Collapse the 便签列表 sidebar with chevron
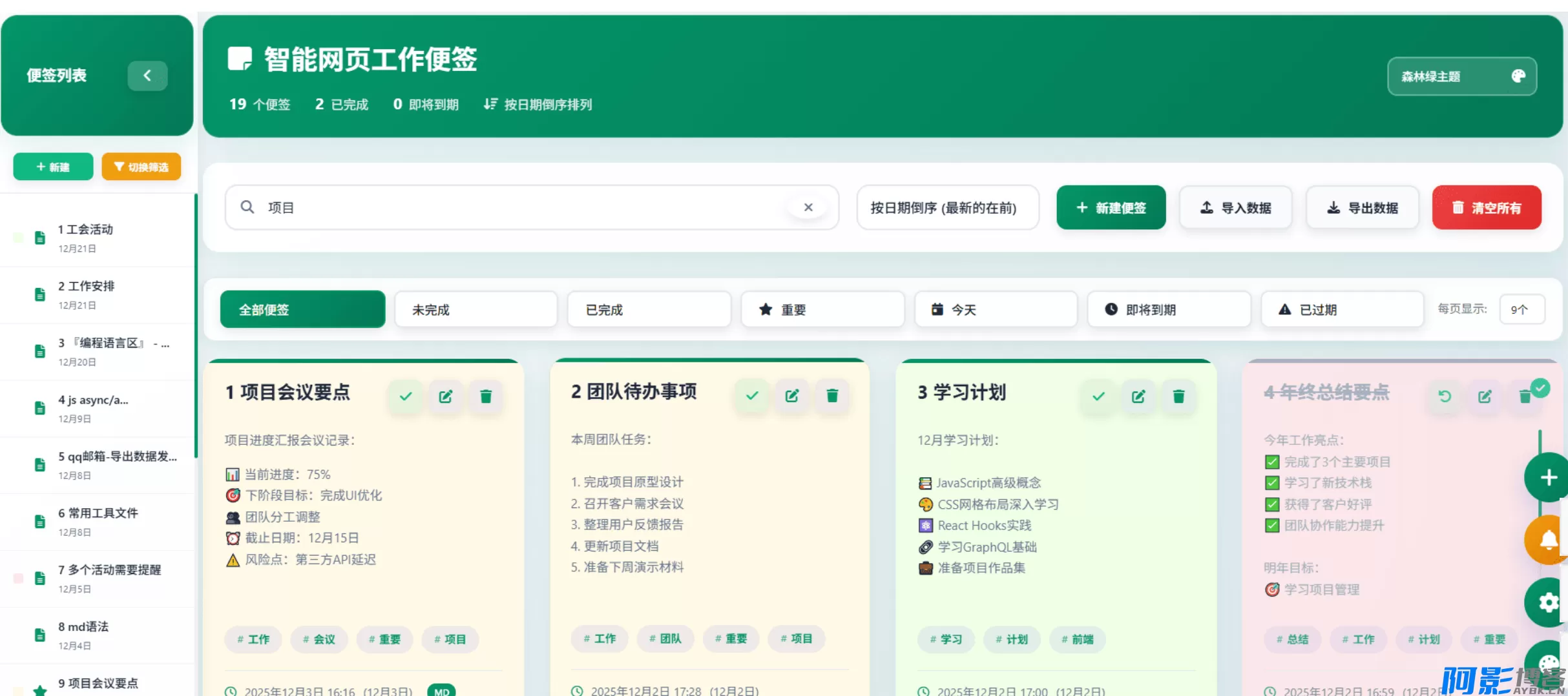This screenshot has height=696, width=1568. (x=147, y=76)
